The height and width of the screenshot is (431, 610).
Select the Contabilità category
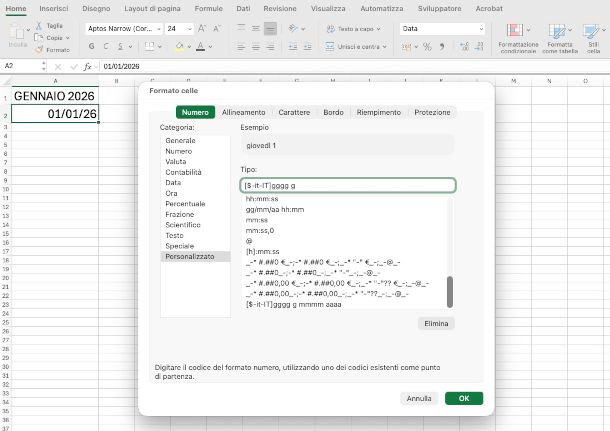pos(195,172)
